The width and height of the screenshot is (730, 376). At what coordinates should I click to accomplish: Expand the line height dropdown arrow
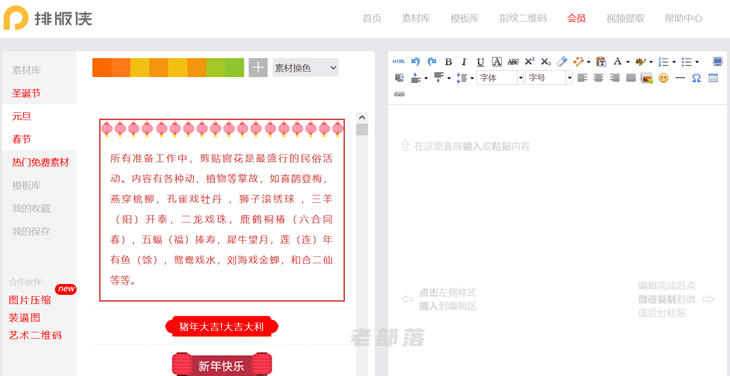pyautogui.click(x=472, y=78)
